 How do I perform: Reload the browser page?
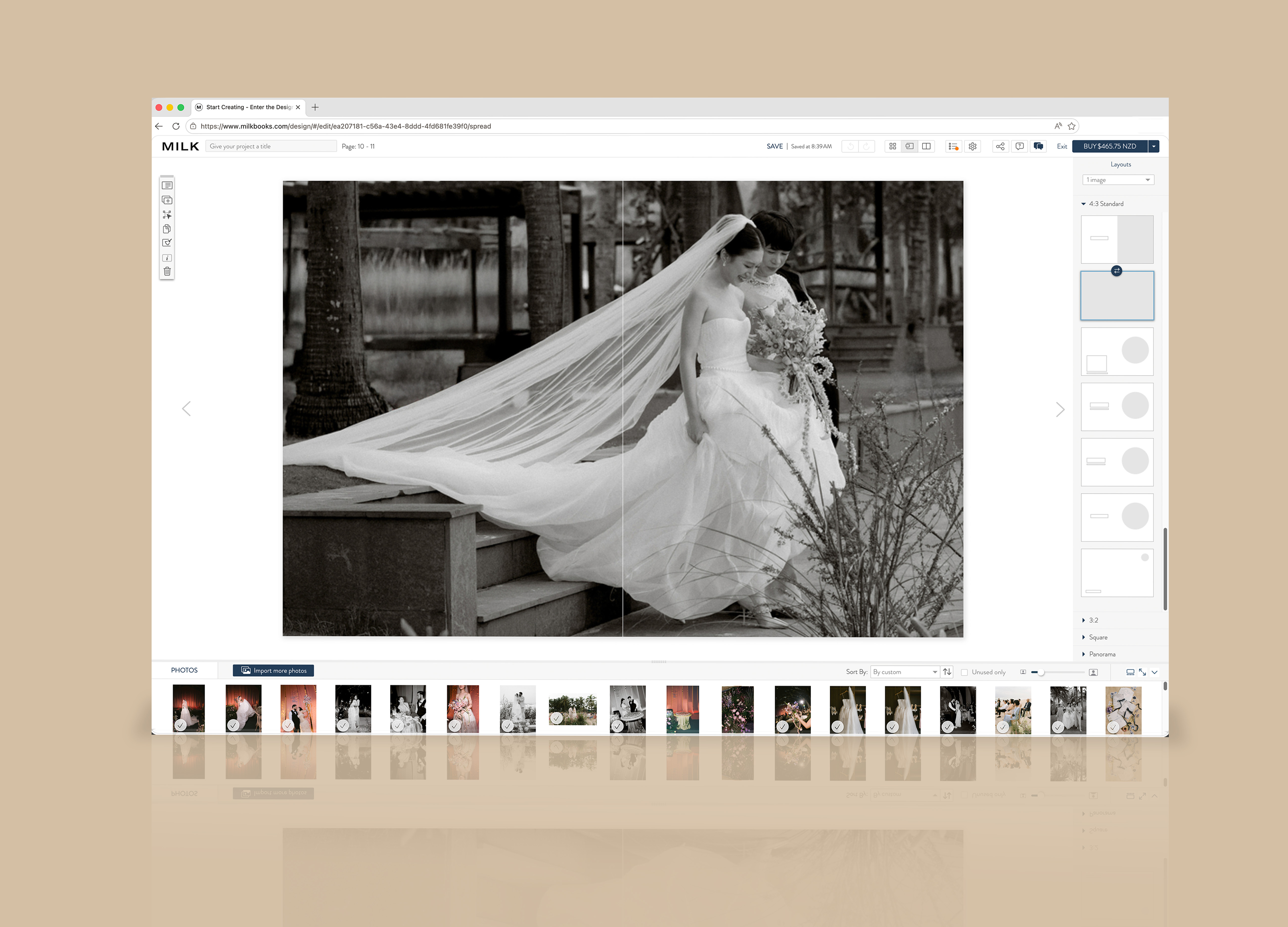tap(176, 126)
